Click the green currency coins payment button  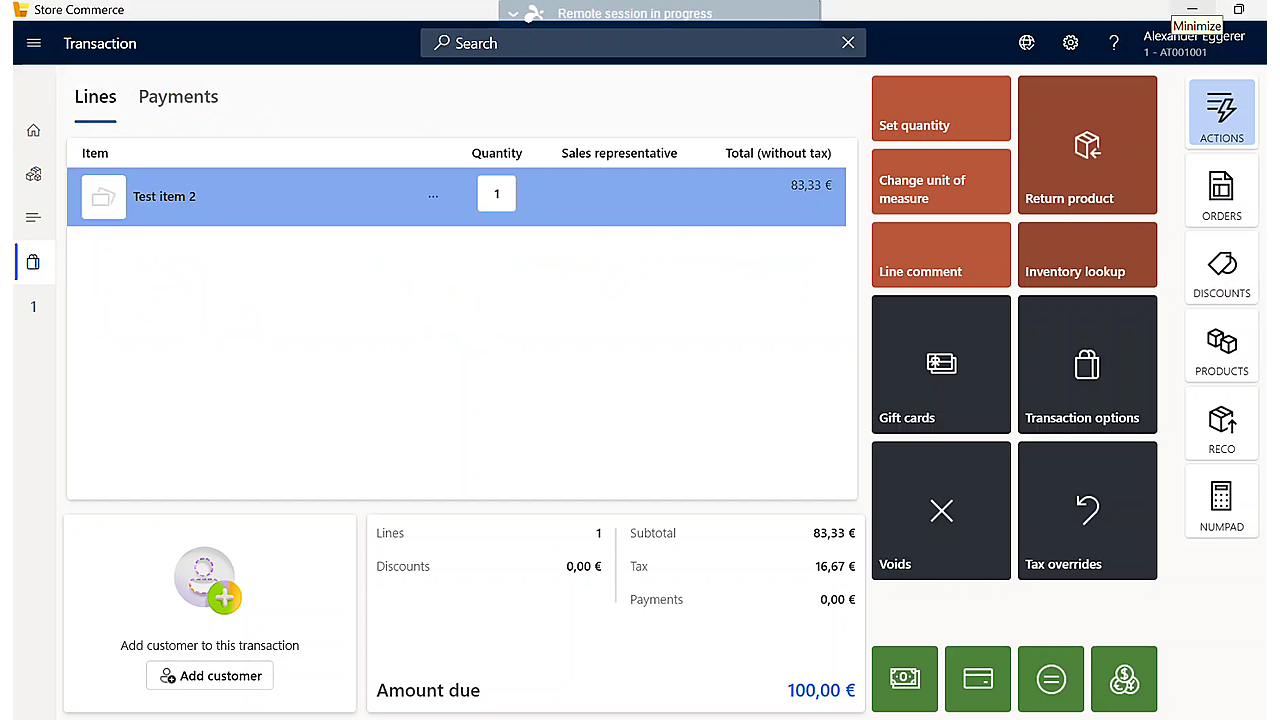1124,679
